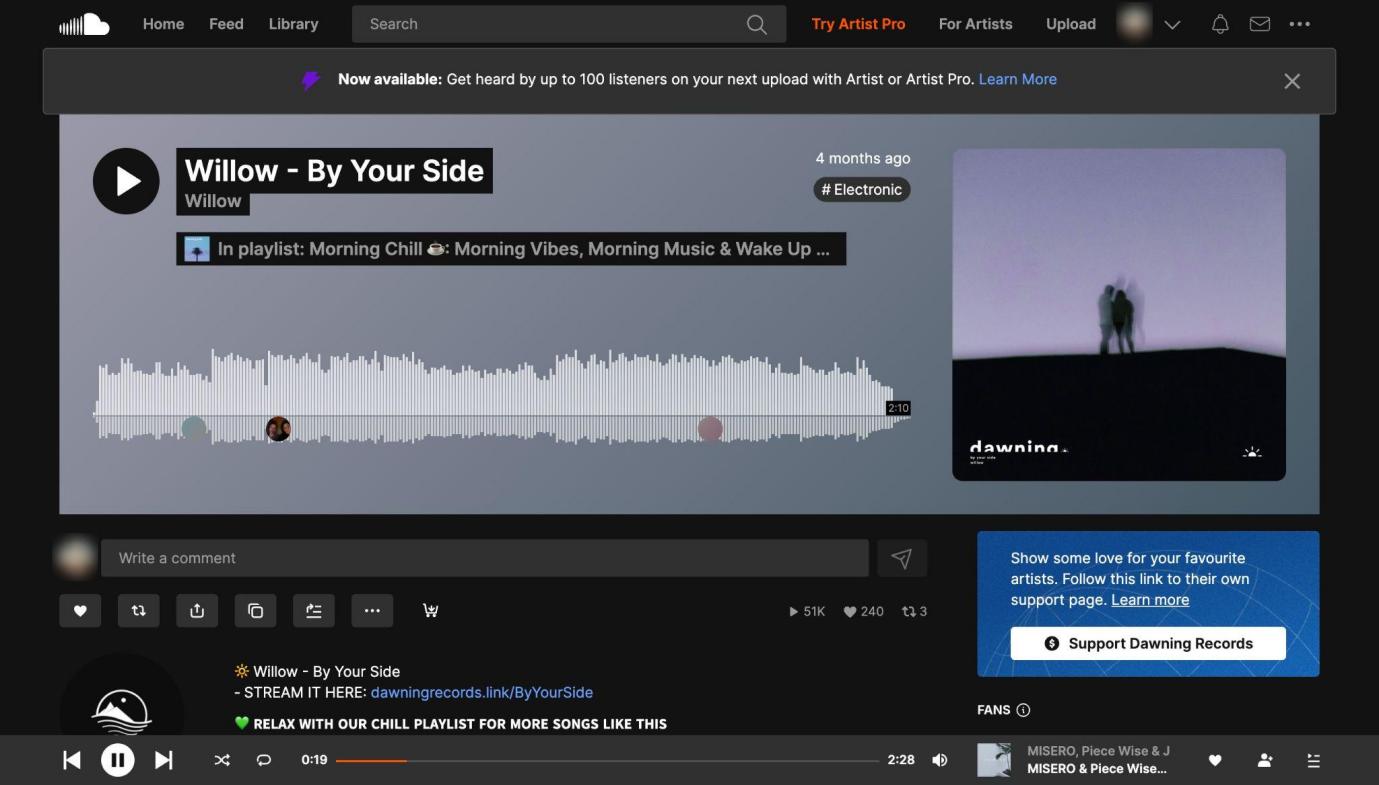The width and height of the screenshot is (1379, 785).
Task: Skip to the previous track
Action: [72, 761]
